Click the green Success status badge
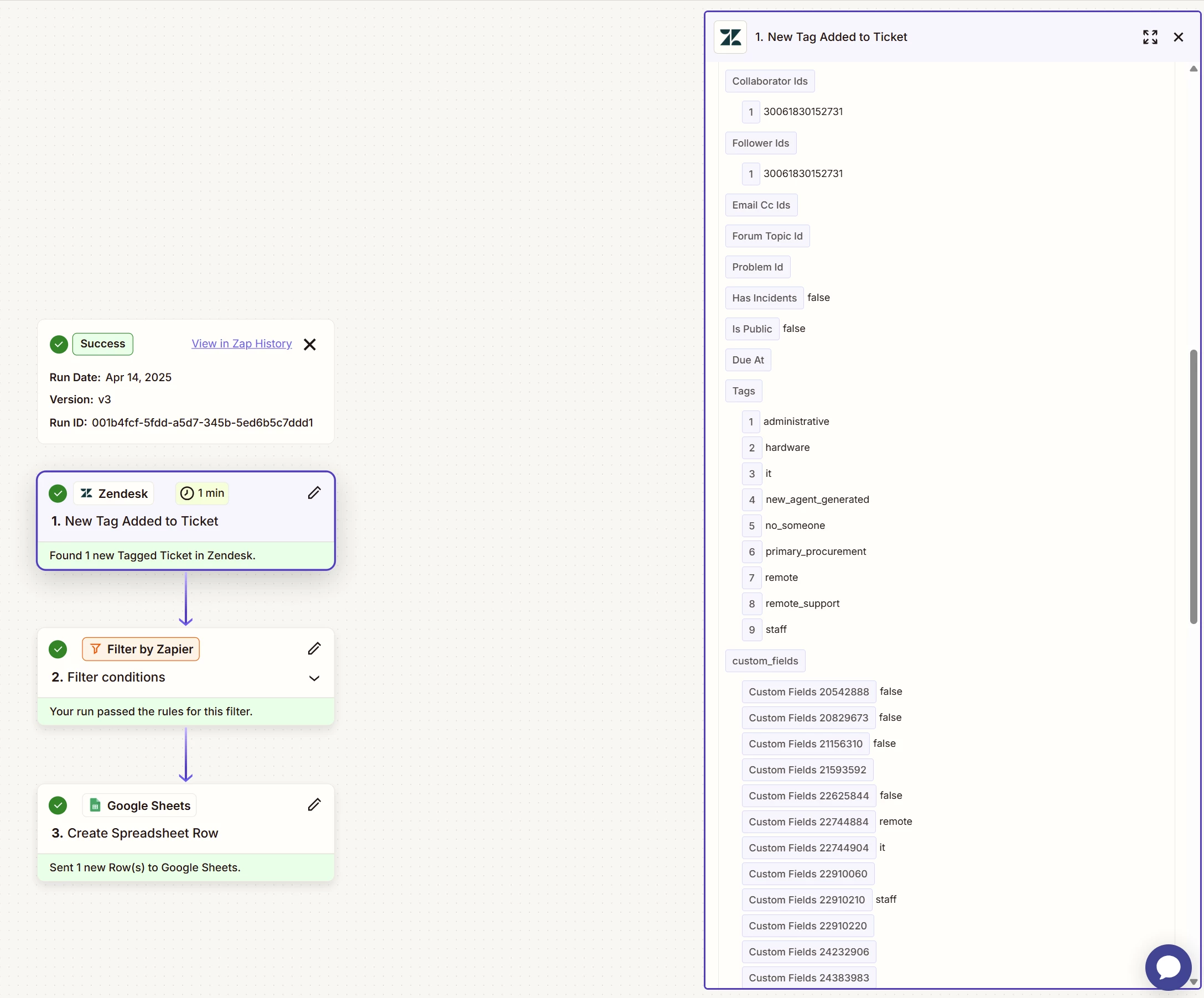The width and height of the screenshot is (1204, 998). click(102, 344)
